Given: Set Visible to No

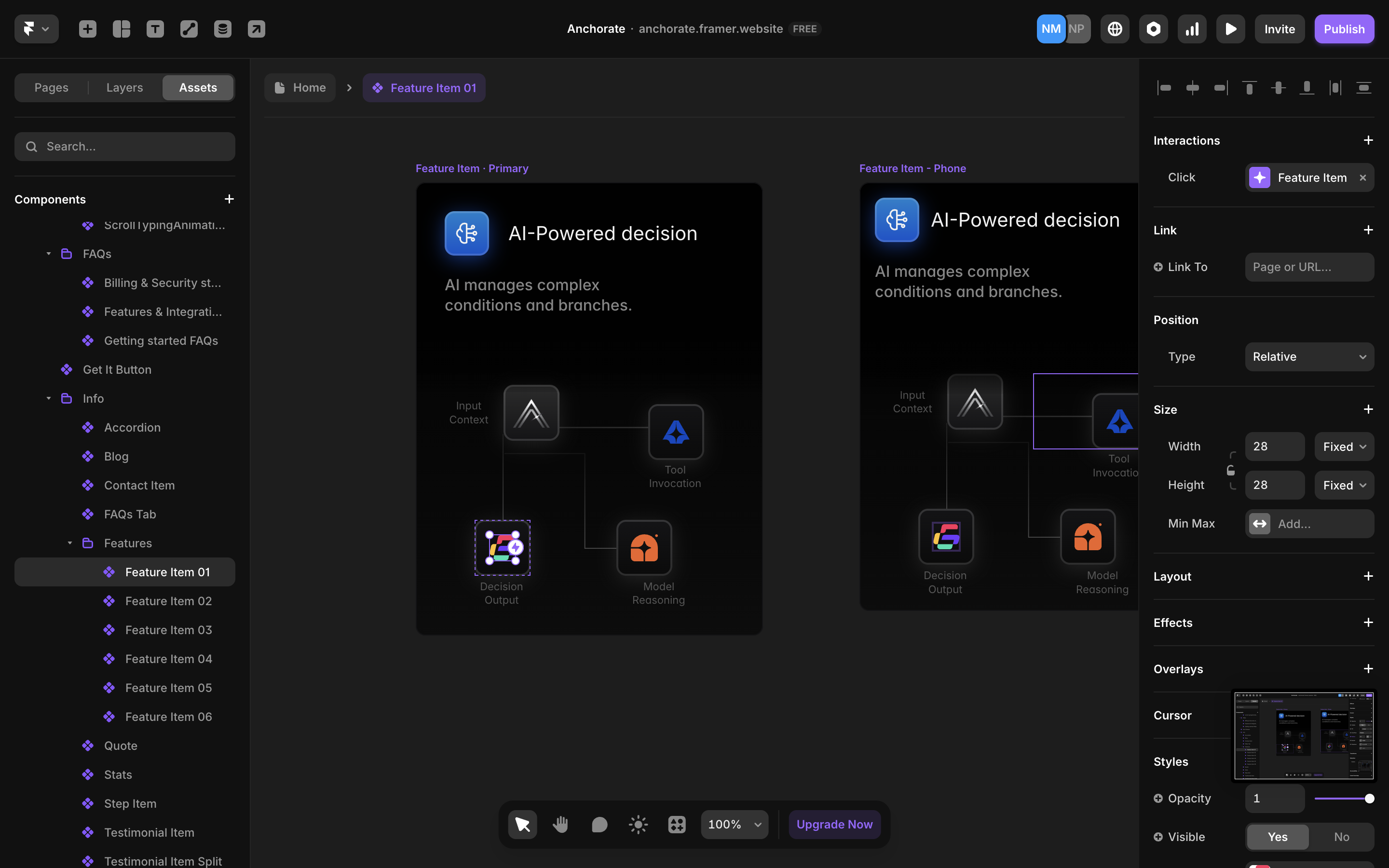Looking at the screenshot, I should coord(1341,837).
